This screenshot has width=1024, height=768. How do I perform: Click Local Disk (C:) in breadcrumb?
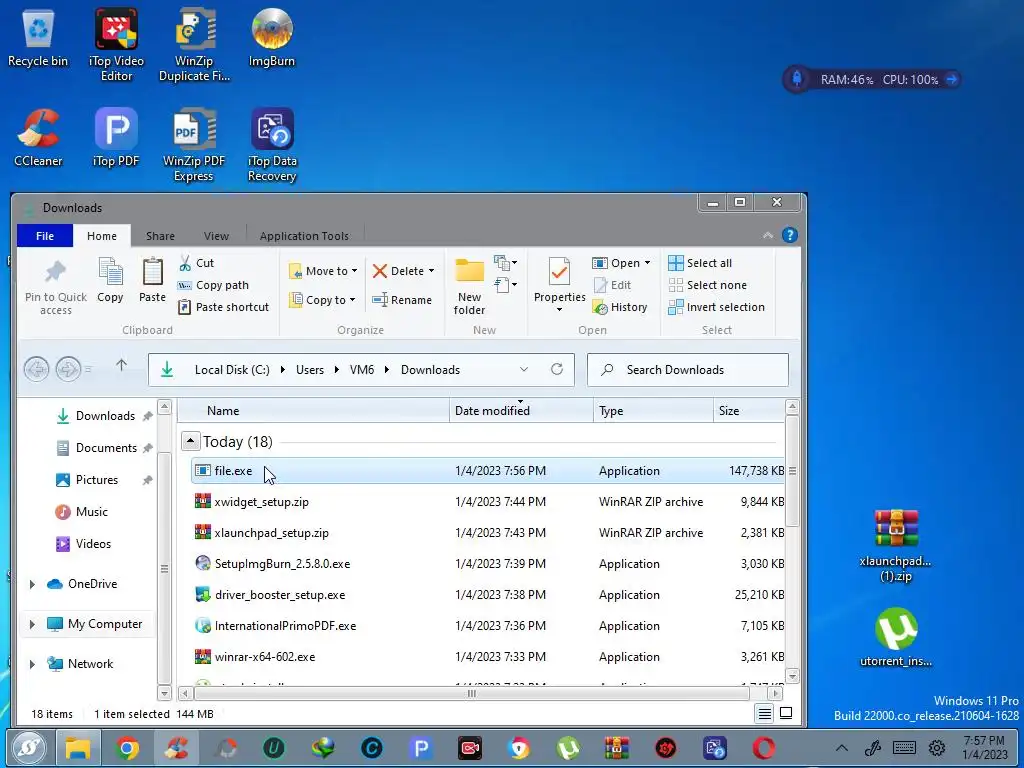click(232, 370)
